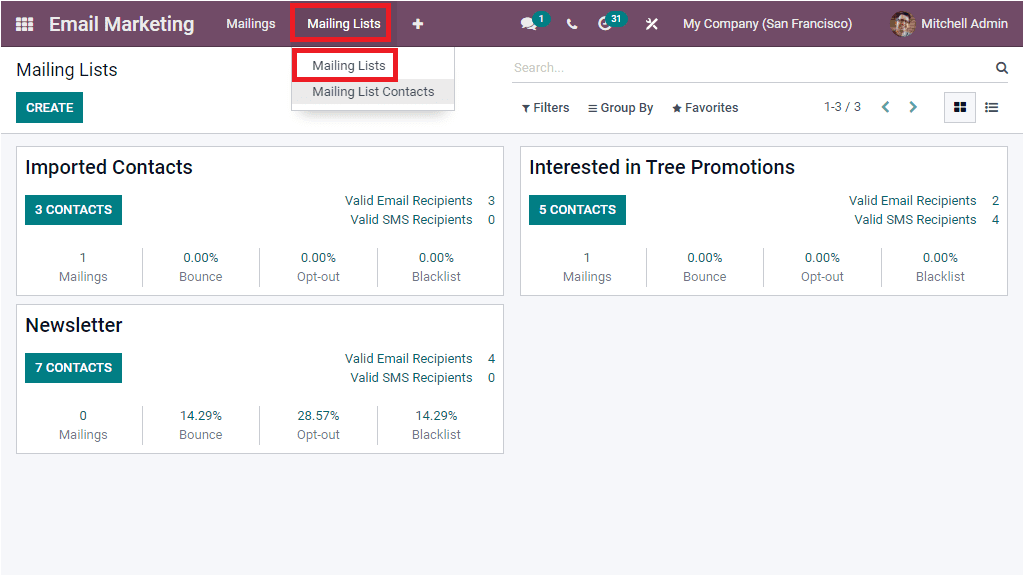Open the Mailings menu
This screenshot has height=576, width=1024.
[x=250, y=23]
